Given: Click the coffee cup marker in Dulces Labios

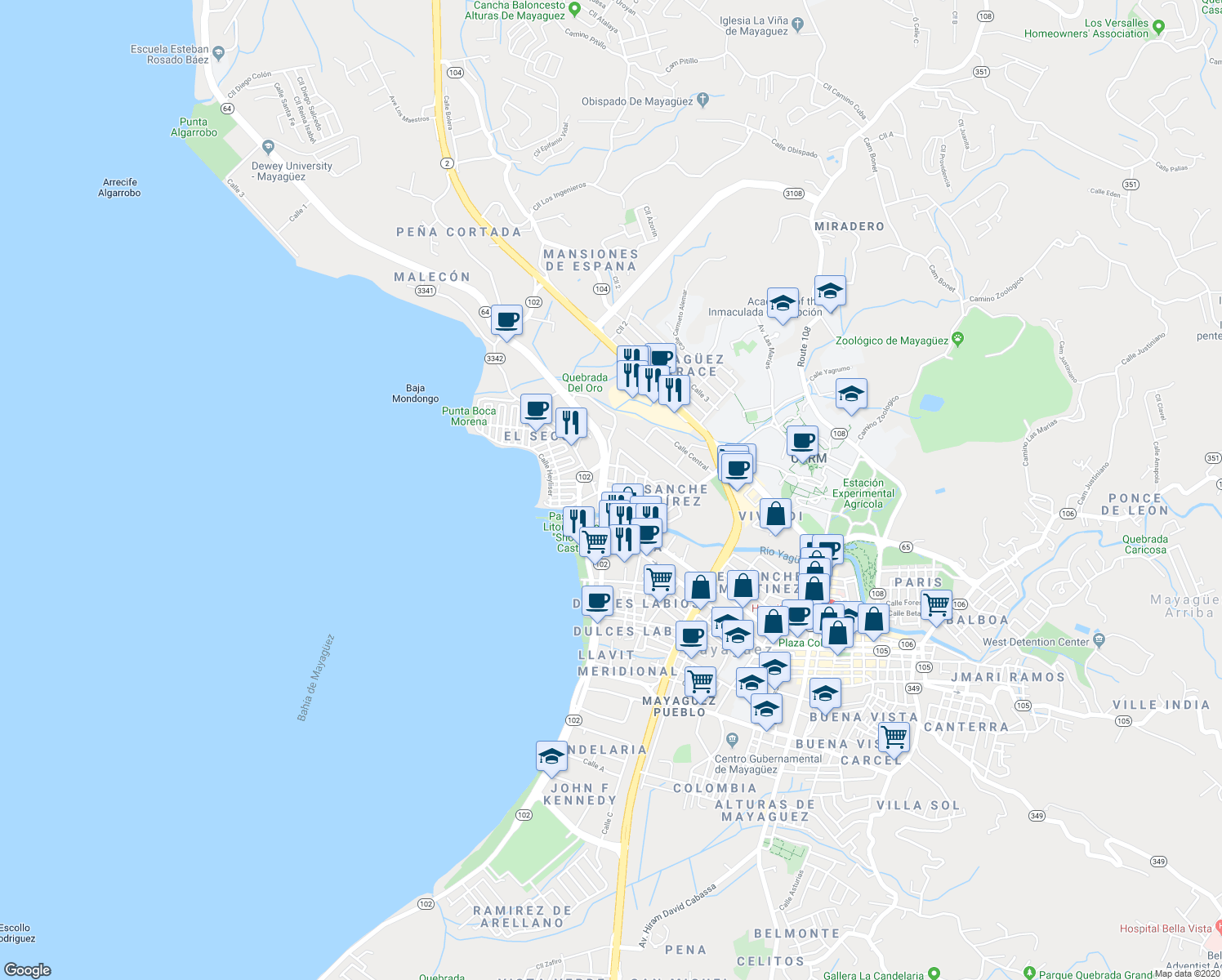Looking at the screenshot, I should (597, 602).
